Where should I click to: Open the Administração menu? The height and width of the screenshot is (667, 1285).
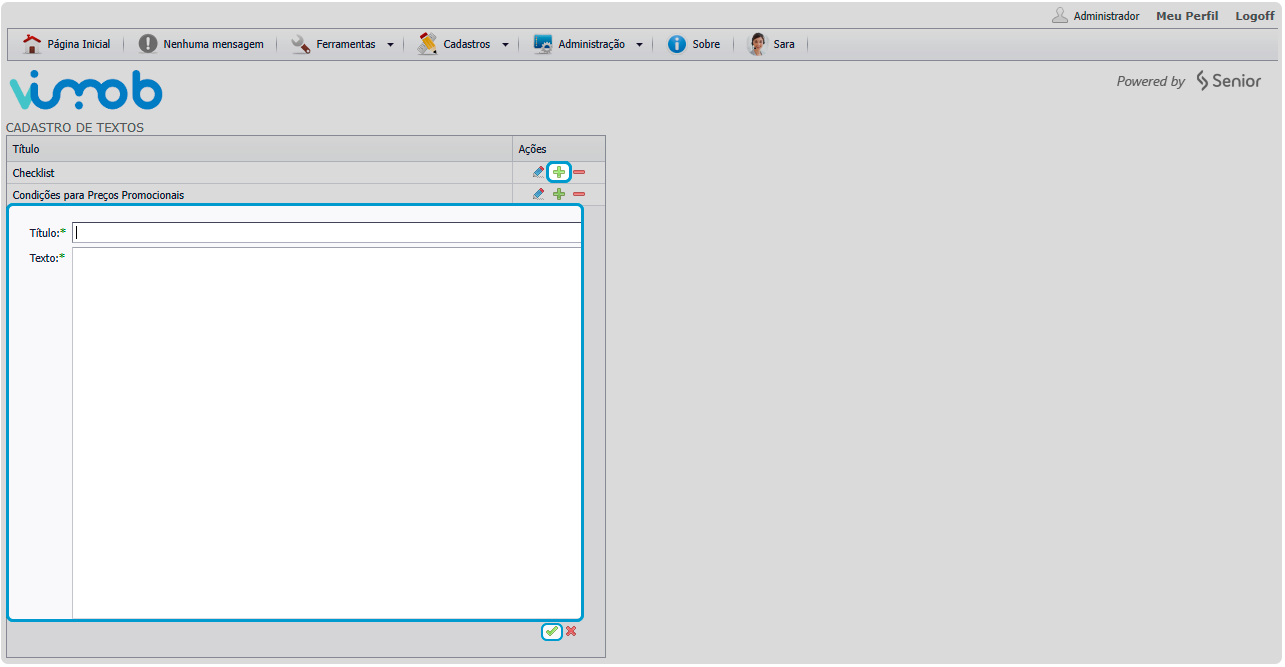(592, 44)
